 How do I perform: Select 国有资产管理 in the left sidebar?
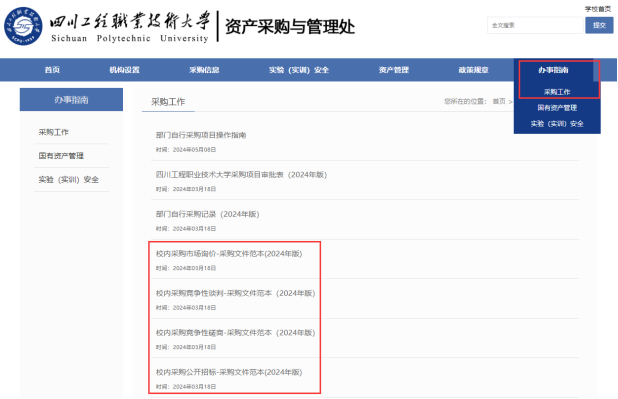pyautogui.click(x=61, y=156)
